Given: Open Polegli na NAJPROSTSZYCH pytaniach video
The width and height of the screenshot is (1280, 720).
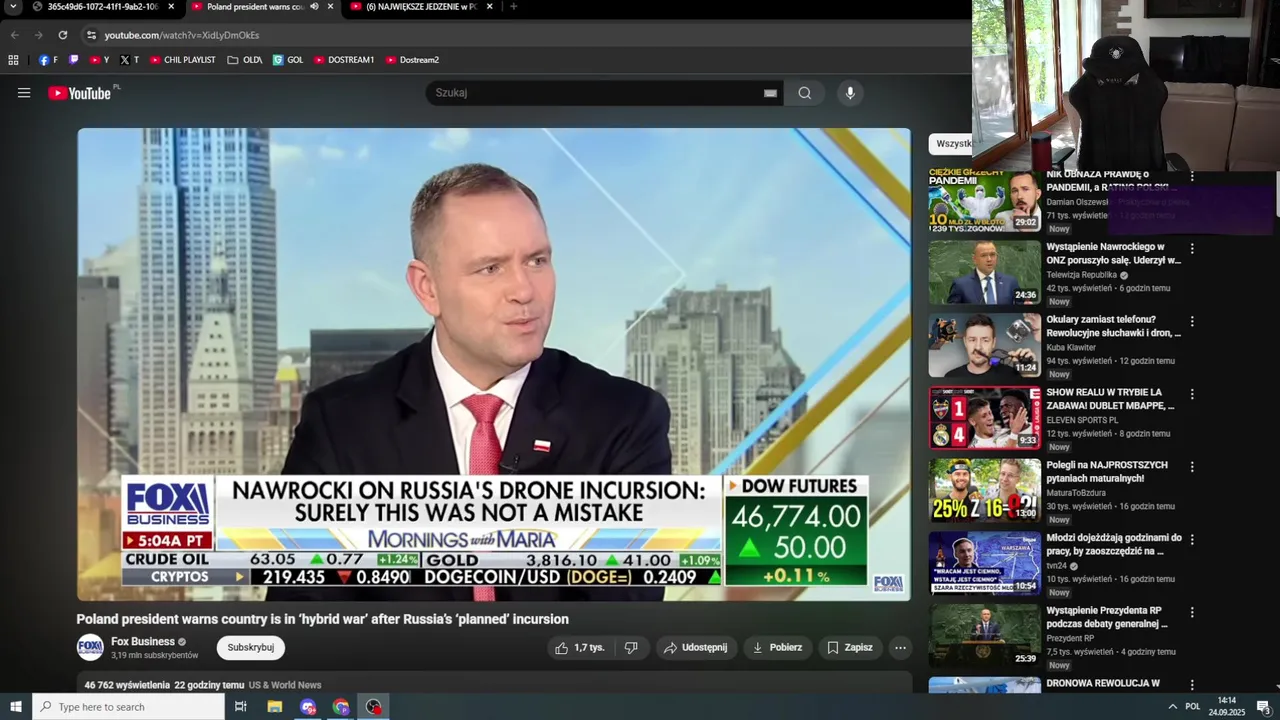Looking at the screenshot, I should click(x=1107, y=472).
